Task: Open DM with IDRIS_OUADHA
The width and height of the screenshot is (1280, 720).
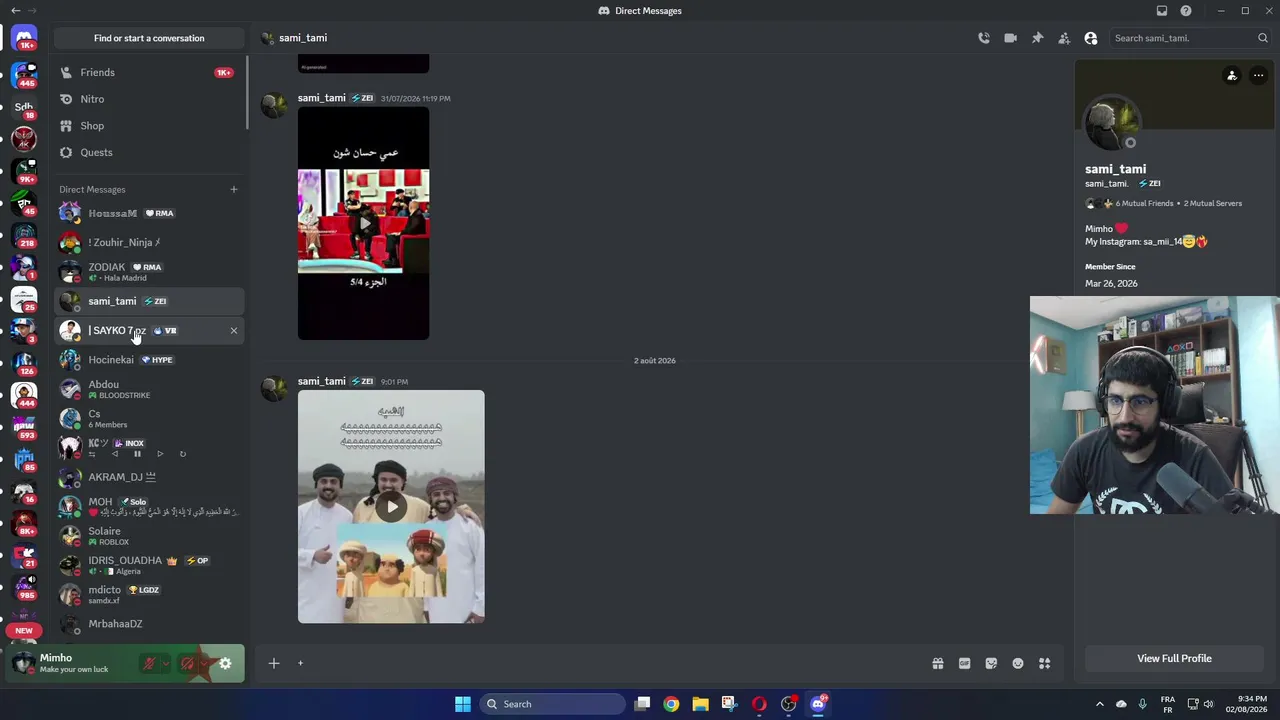Action: click(x=149, y=565)
